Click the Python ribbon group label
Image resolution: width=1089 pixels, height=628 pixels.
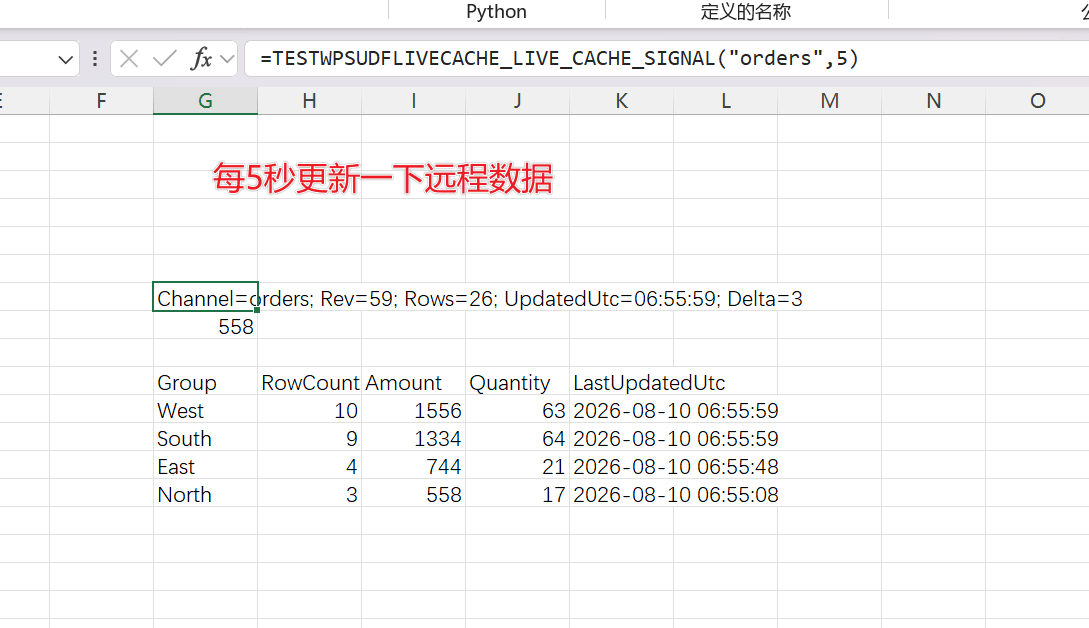(497, 12)
